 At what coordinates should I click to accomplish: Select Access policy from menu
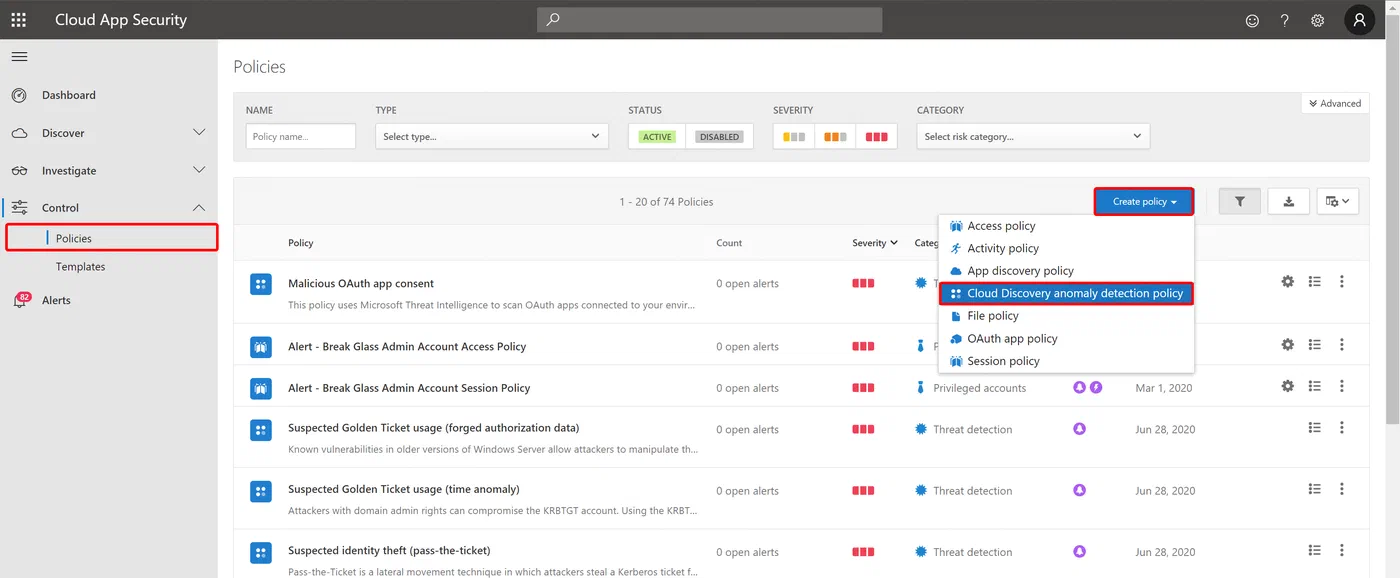coord(1066,226)
